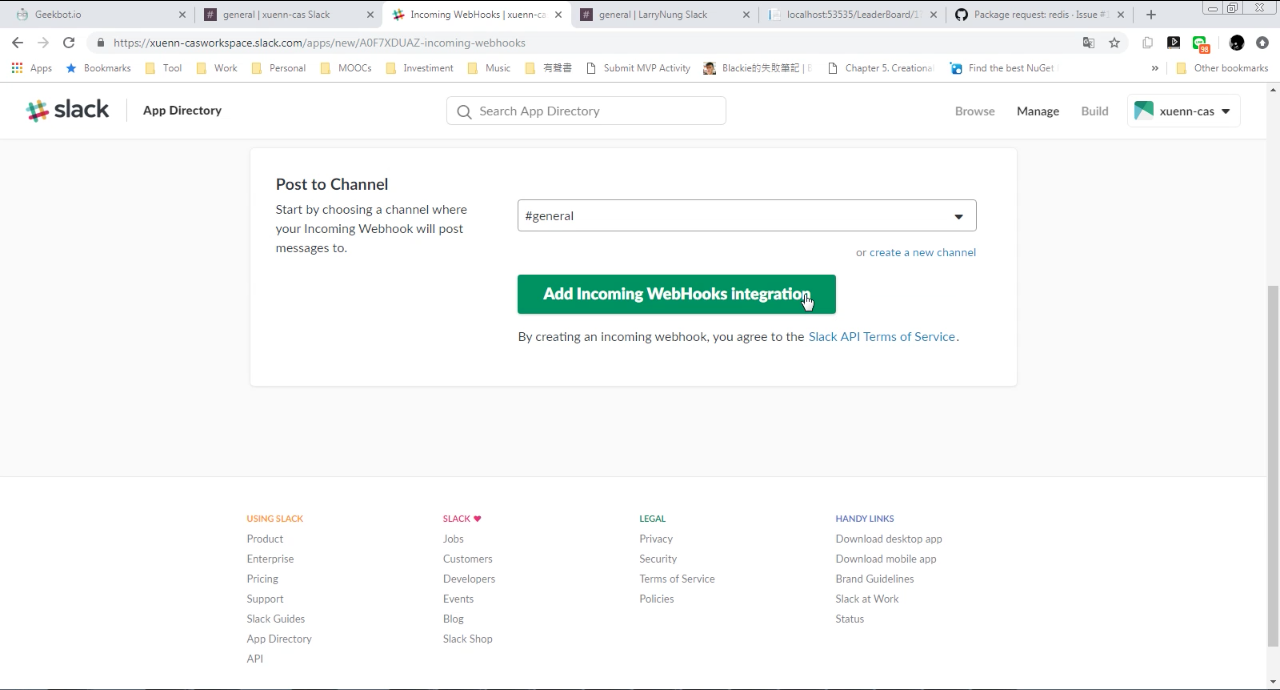
Task: Open the Jobs footer link
Action: [453, 539]
